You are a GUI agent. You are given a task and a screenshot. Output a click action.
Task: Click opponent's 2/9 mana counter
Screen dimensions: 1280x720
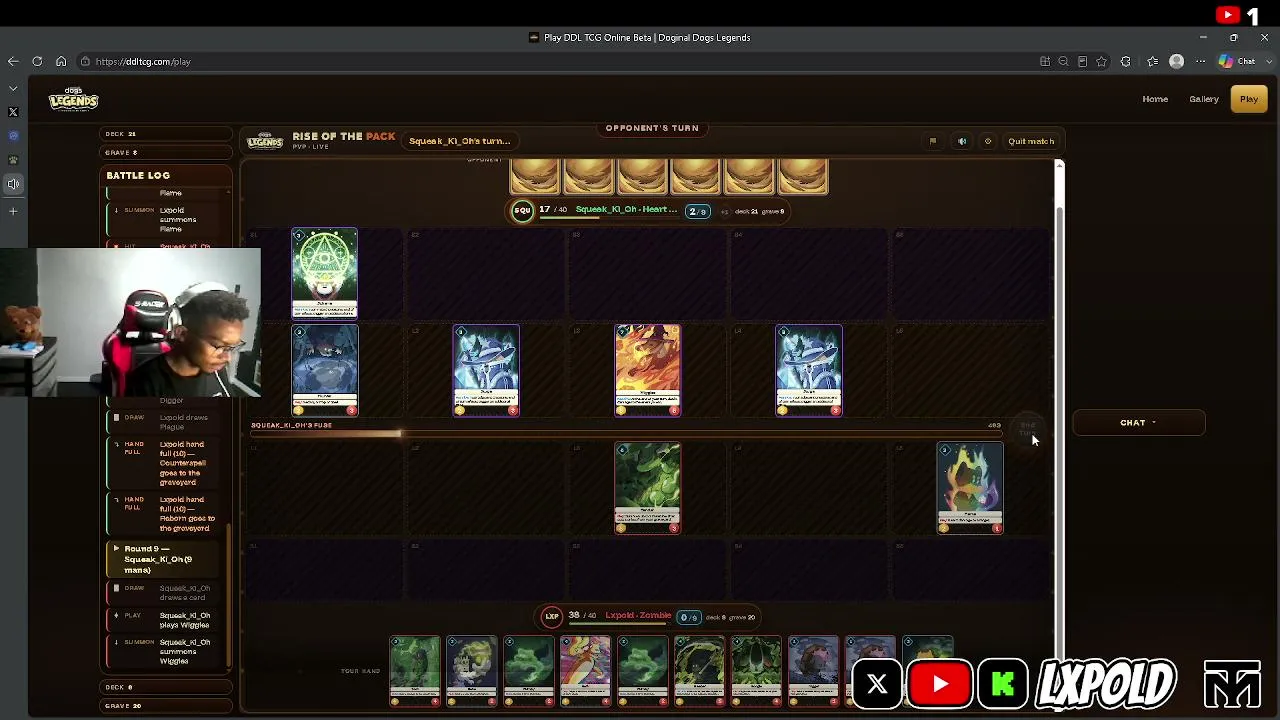[698, 211]
